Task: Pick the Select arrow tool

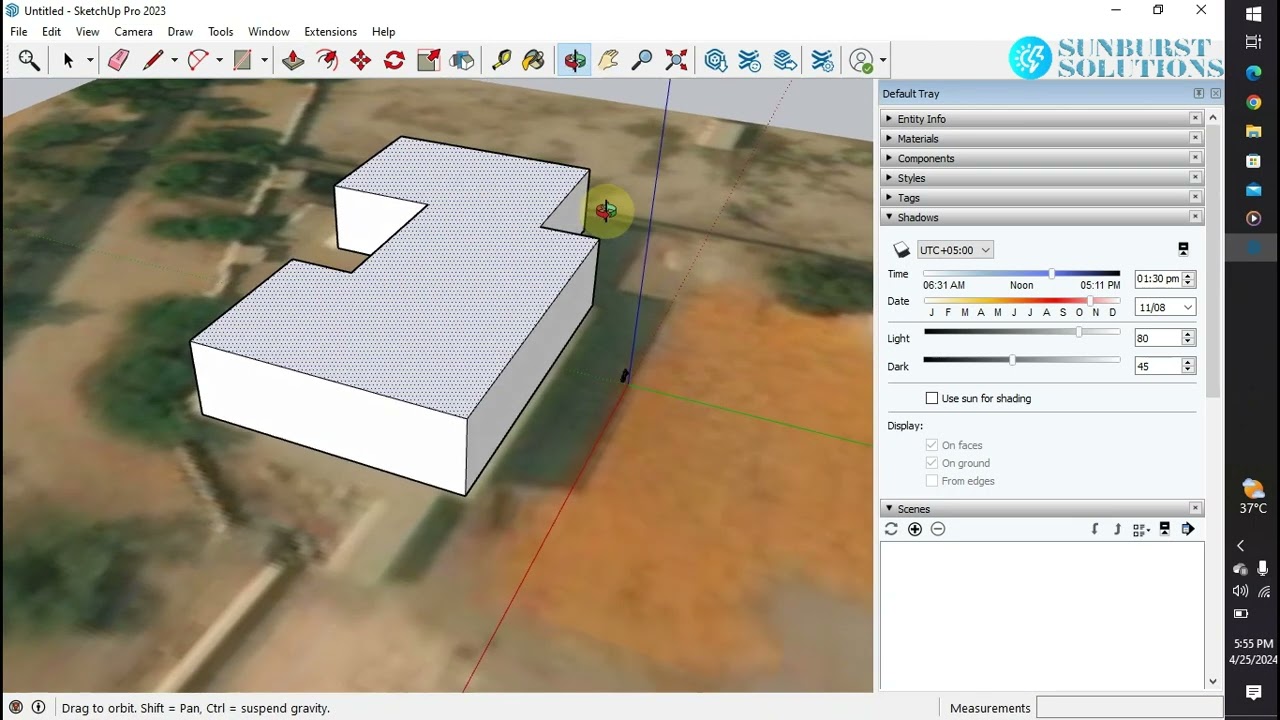Action: [68, 61]
